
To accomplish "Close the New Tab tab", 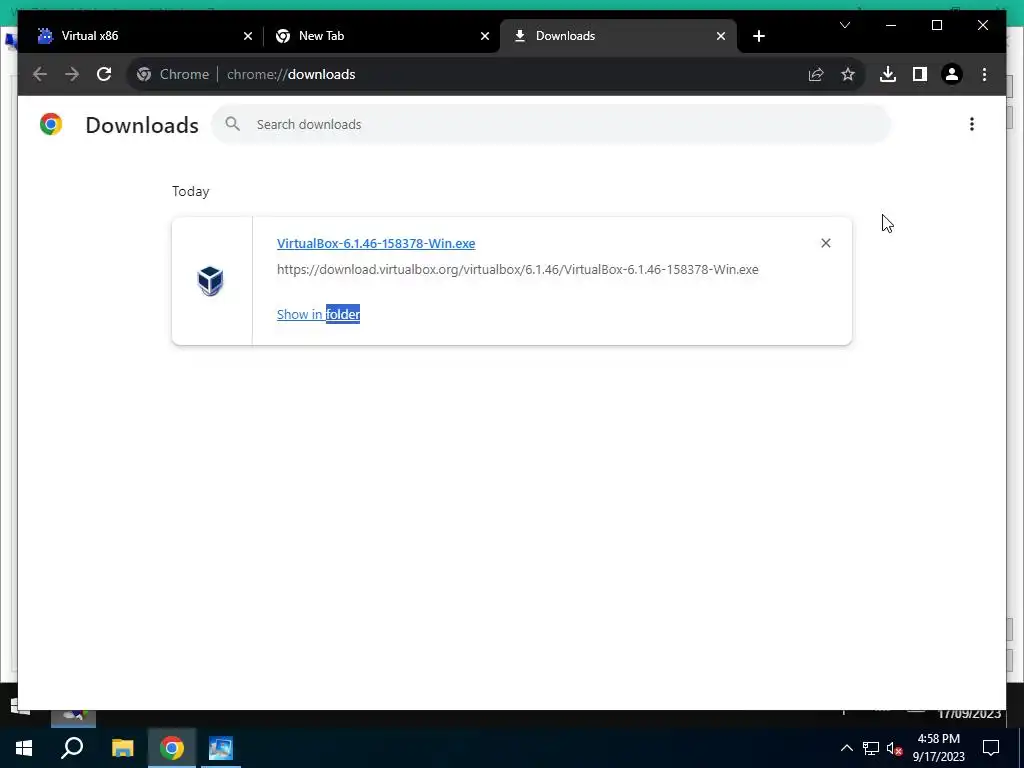I will (485, 36).
